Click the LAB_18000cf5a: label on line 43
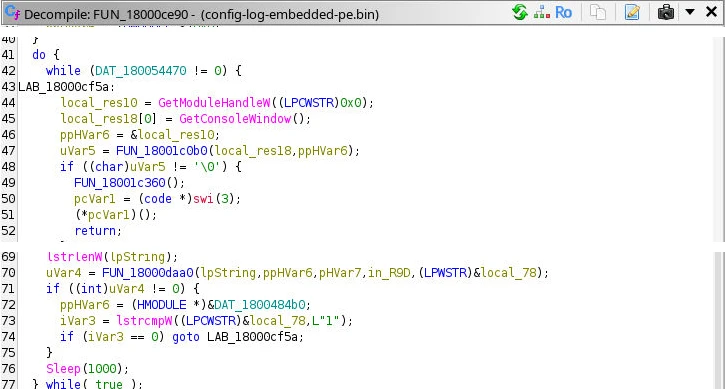The image size is (725, 389). [x=66, y=86]
